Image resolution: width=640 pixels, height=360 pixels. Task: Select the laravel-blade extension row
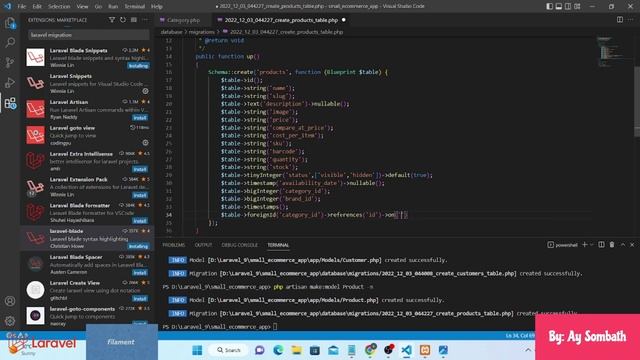click(x=87, y=238)
